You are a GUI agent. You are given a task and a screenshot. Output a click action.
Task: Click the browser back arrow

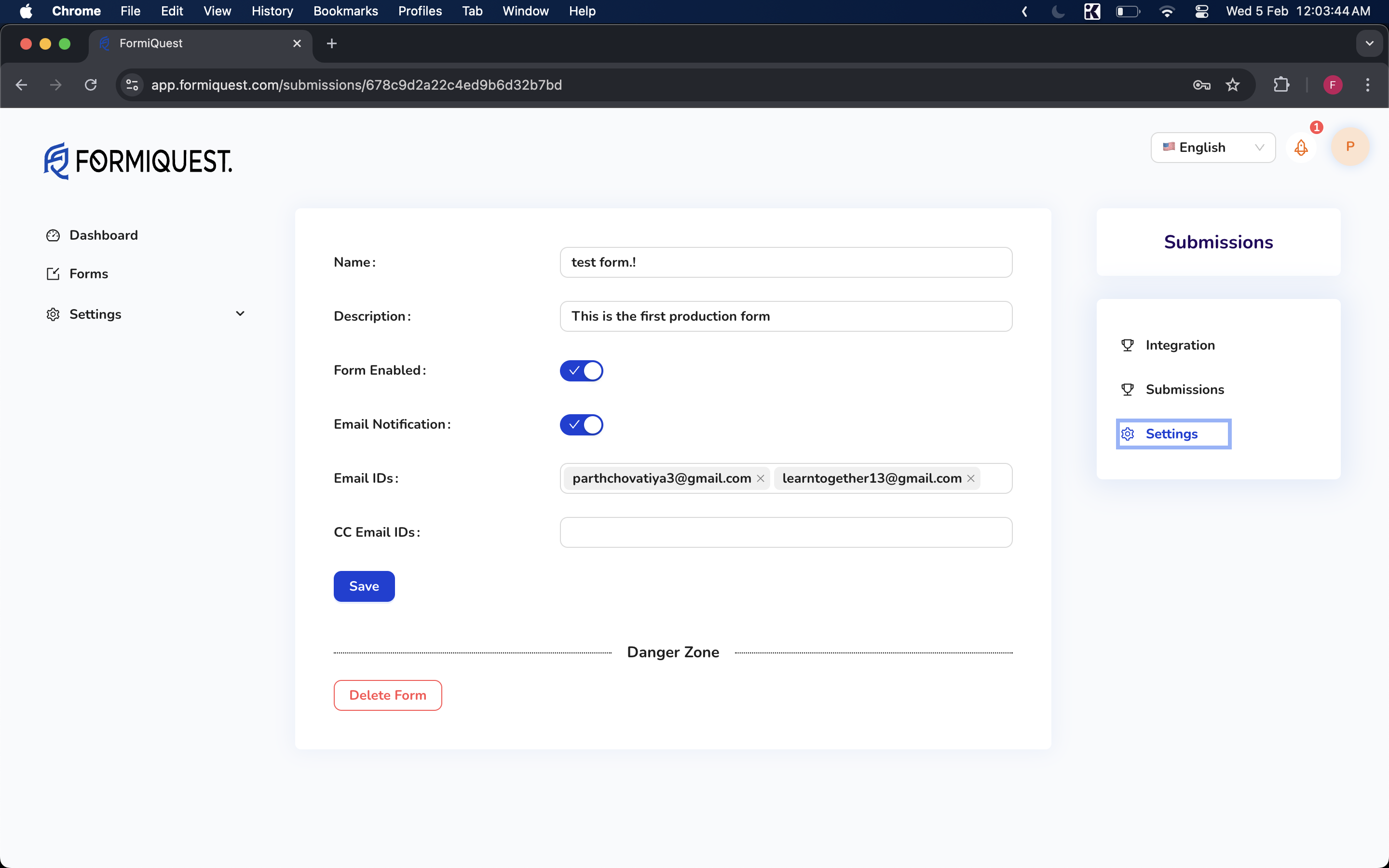(21, 85)
